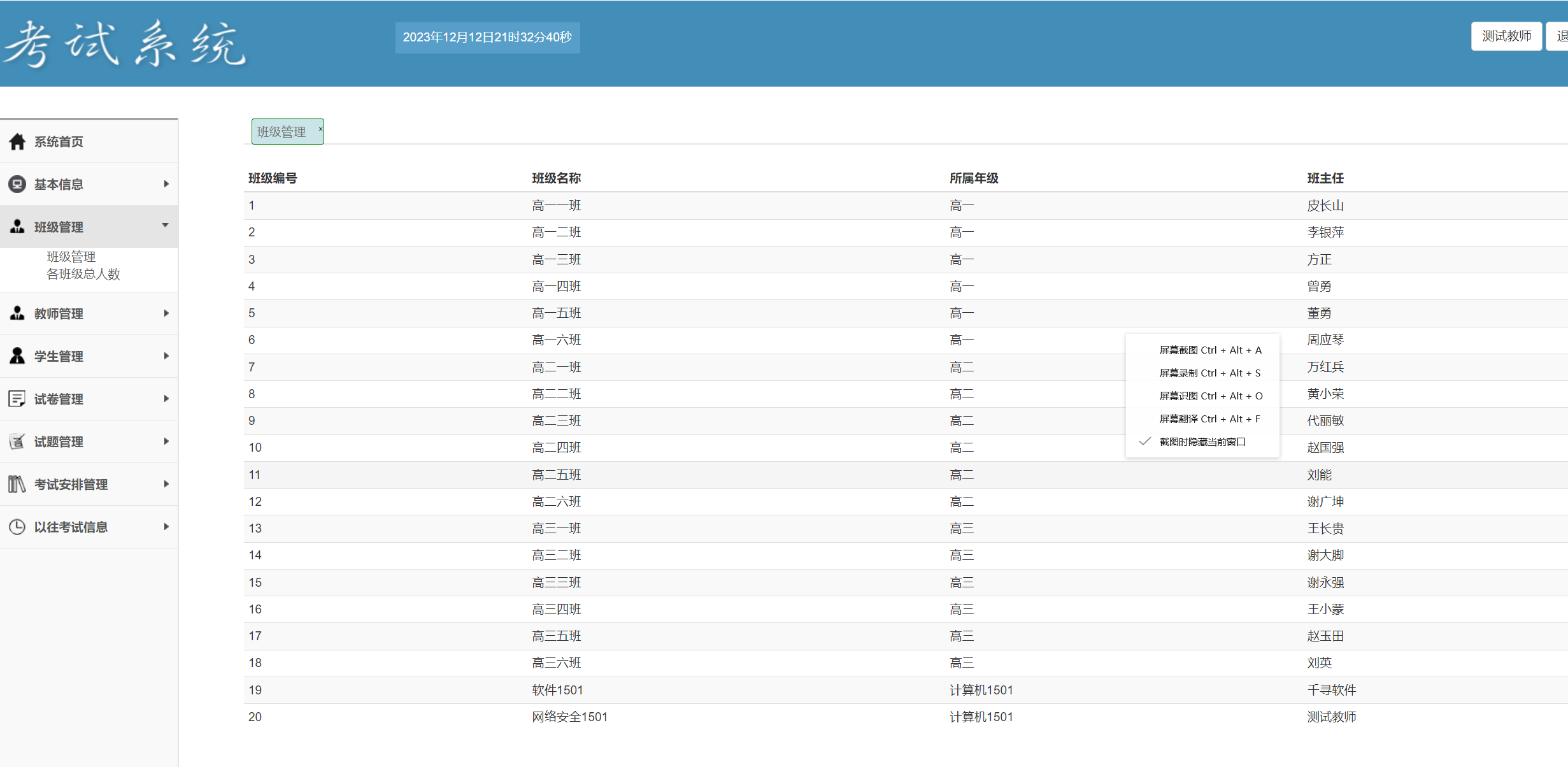Image resolution: width=1568 pixels, height=767 pixels.
Task: Open the 各班级总人数 sidebar link
Action: (x=83, y=275)
